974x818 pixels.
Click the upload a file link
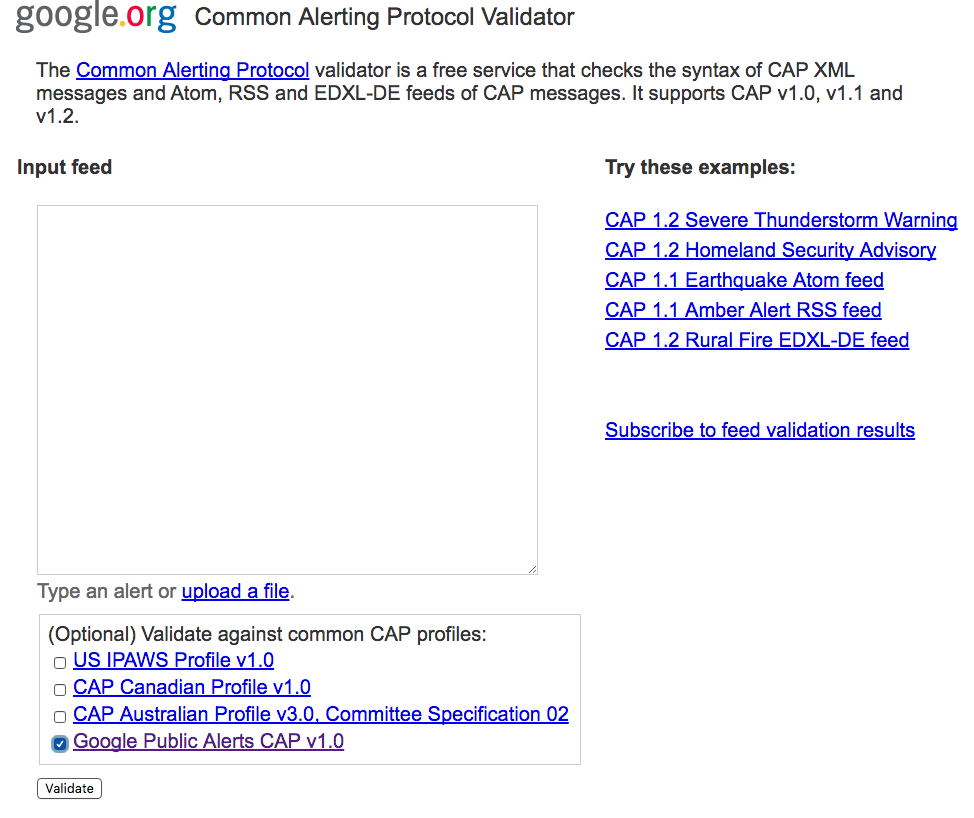click(235, 591)
